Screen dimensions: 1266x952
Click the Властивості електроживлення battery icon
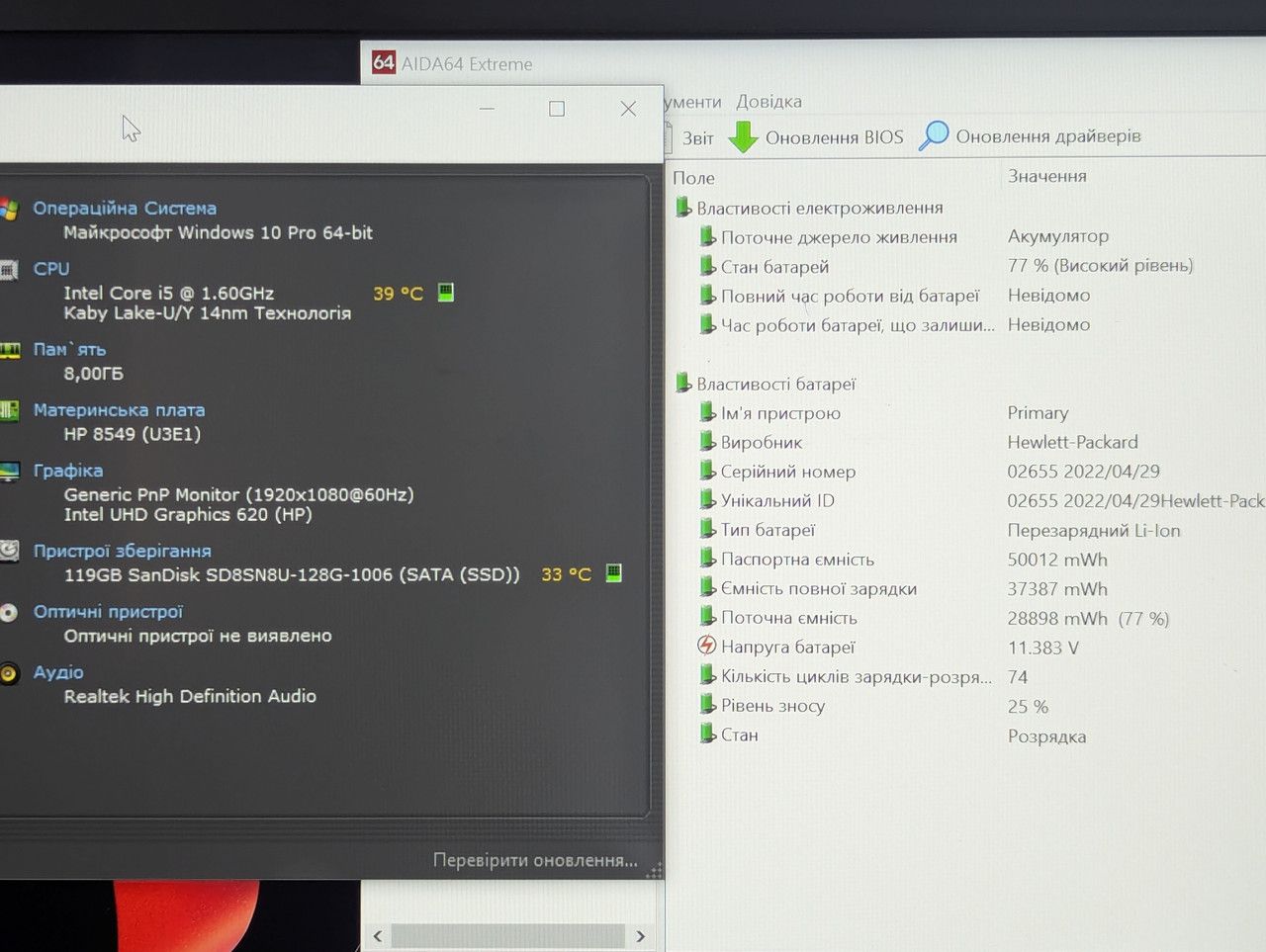click(x=683, y=207)
